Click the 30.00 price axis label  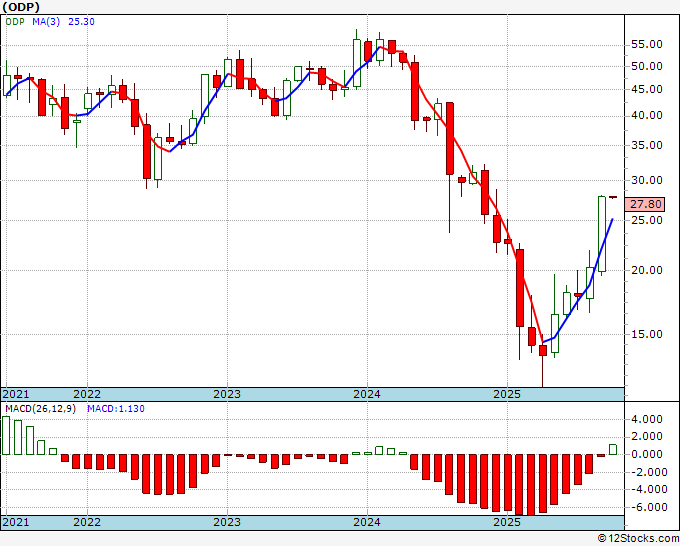click(x=646, y=180)
